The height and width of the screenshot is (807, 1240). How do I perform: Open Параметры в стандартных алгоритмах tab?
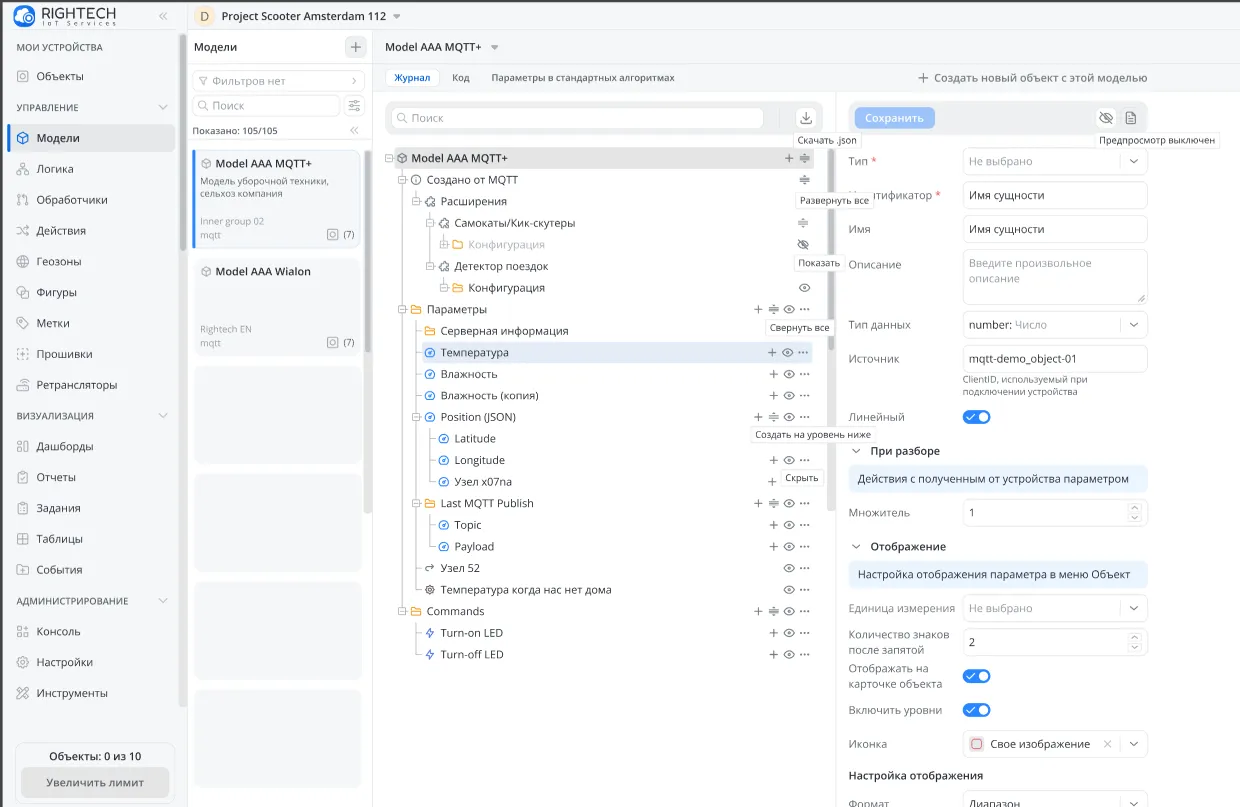[x=583, y=78]
